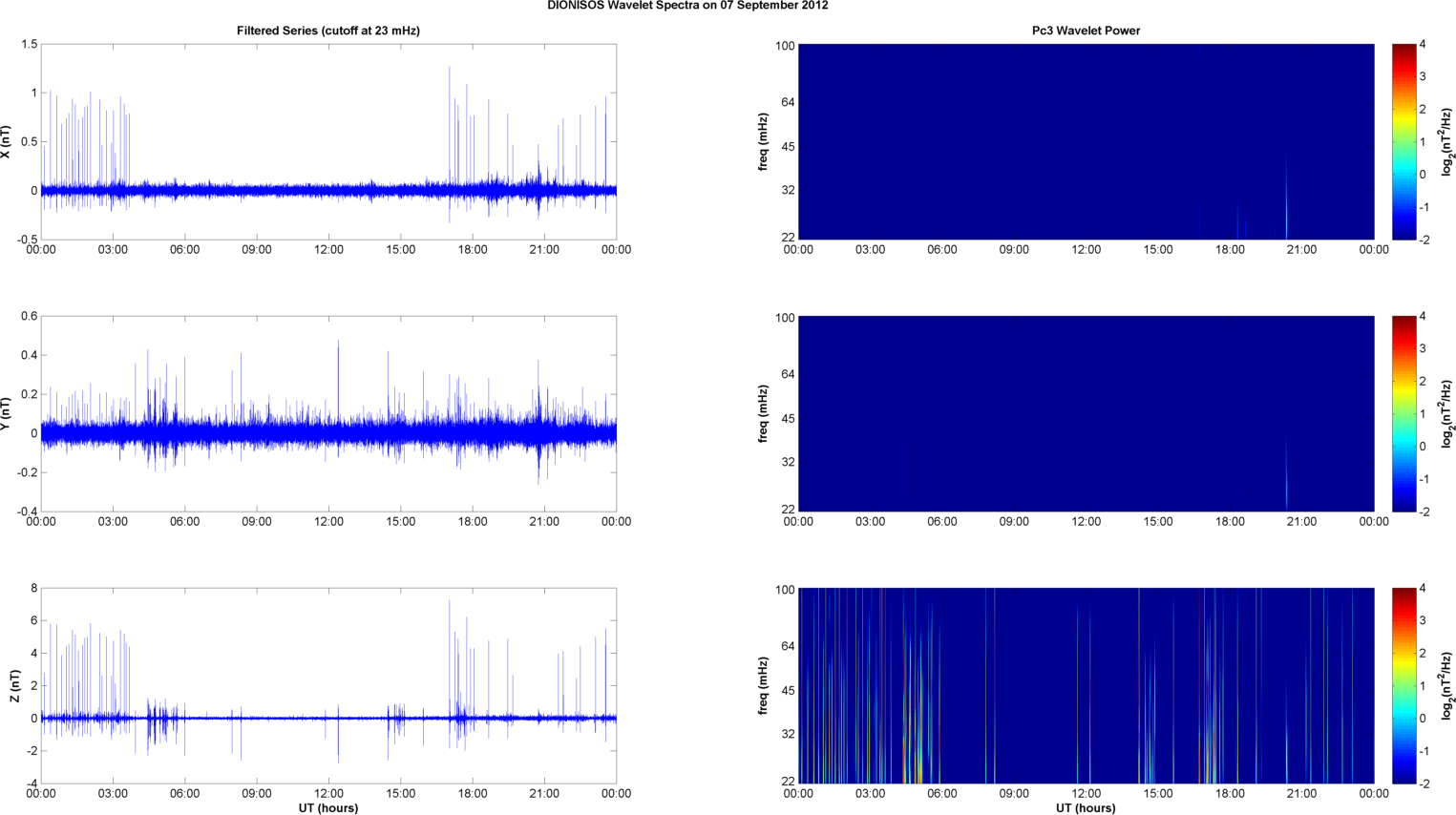Click the colorbar beside the top spectrogram
1456x815 pixels.
coord(1403,142)
